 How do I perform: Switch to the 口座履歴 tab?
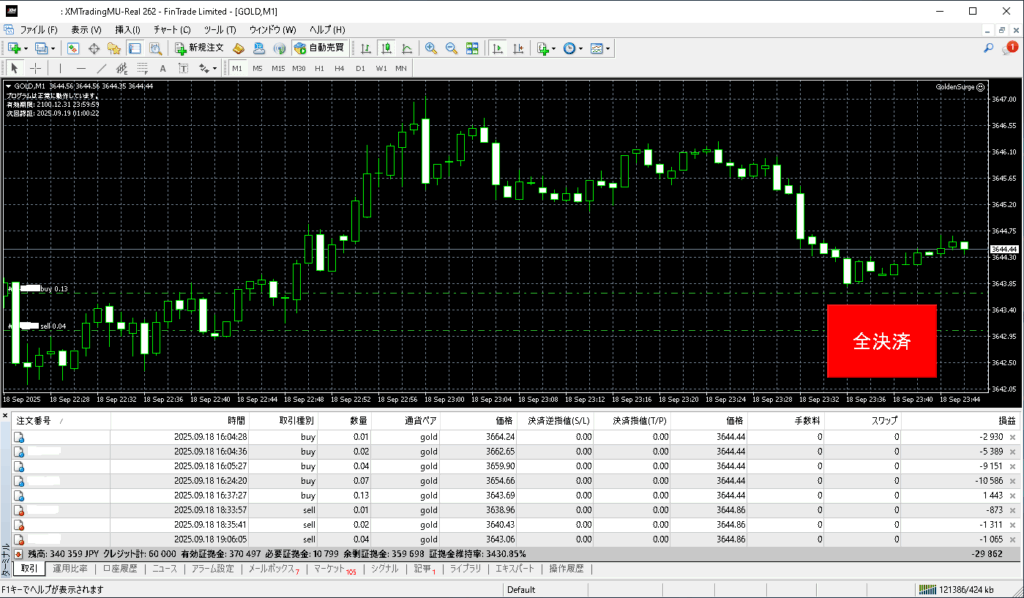[119, 569]
